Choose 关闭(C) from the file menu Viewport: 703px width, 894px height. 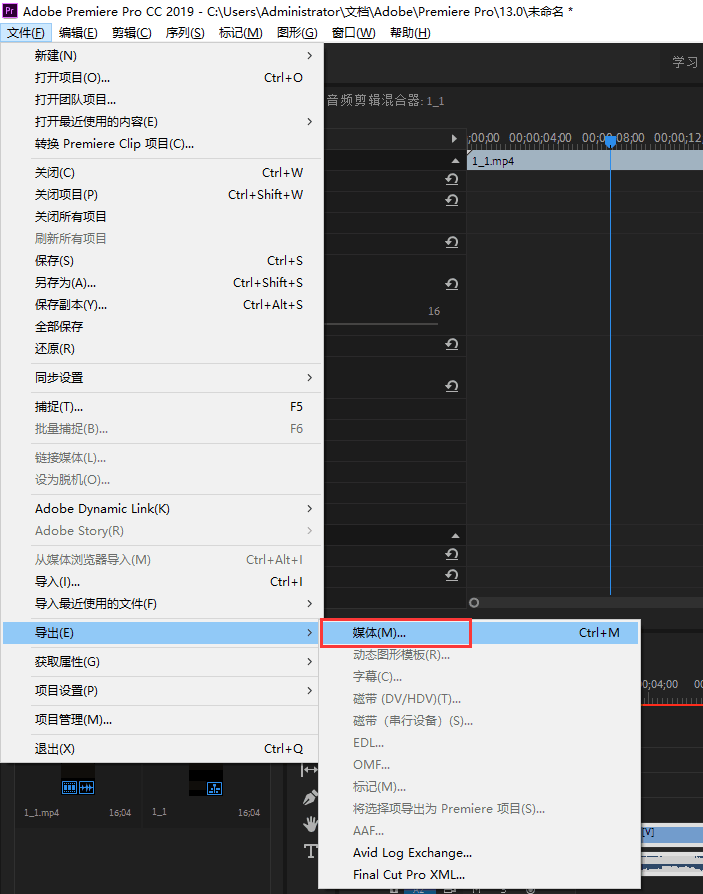(161, 172)
